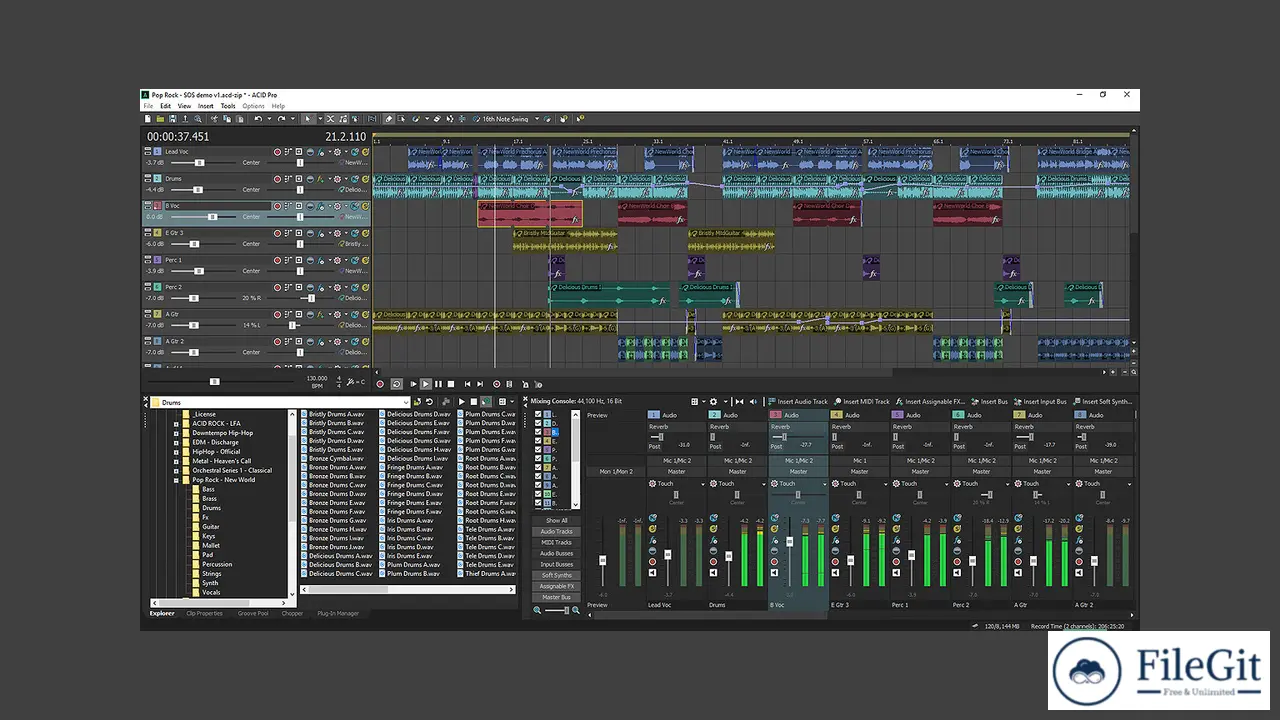Click the Cut scissors icon in toolbar
The image size is (1280, 720).
coord(214,118)
